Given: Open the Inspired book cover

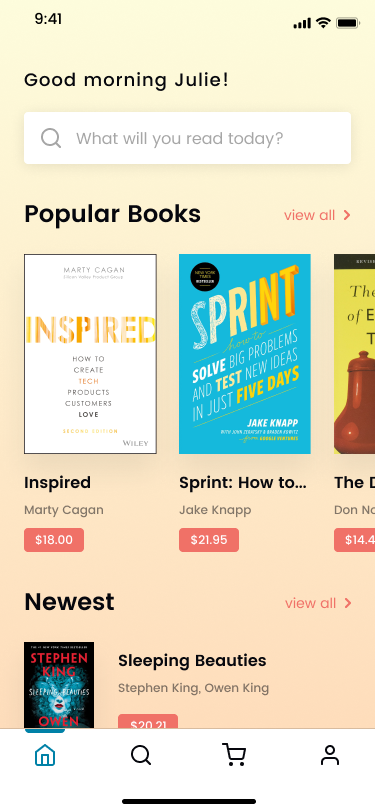Looking at the screenshot, I should pos(90,354).
